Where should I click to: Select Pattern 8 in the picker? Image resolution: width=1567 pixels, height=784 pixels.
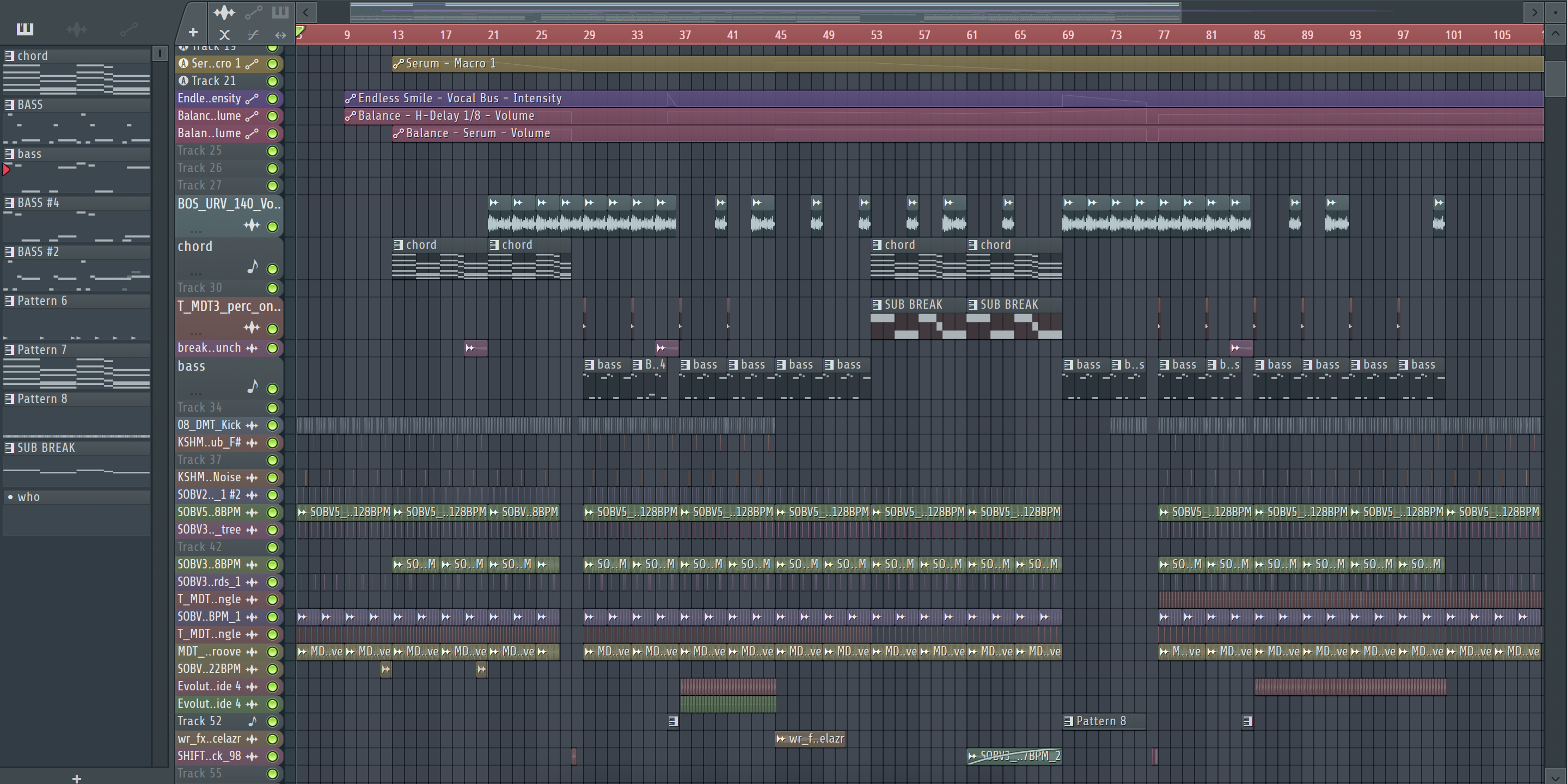pyautogui.click(x=77, y=416)
